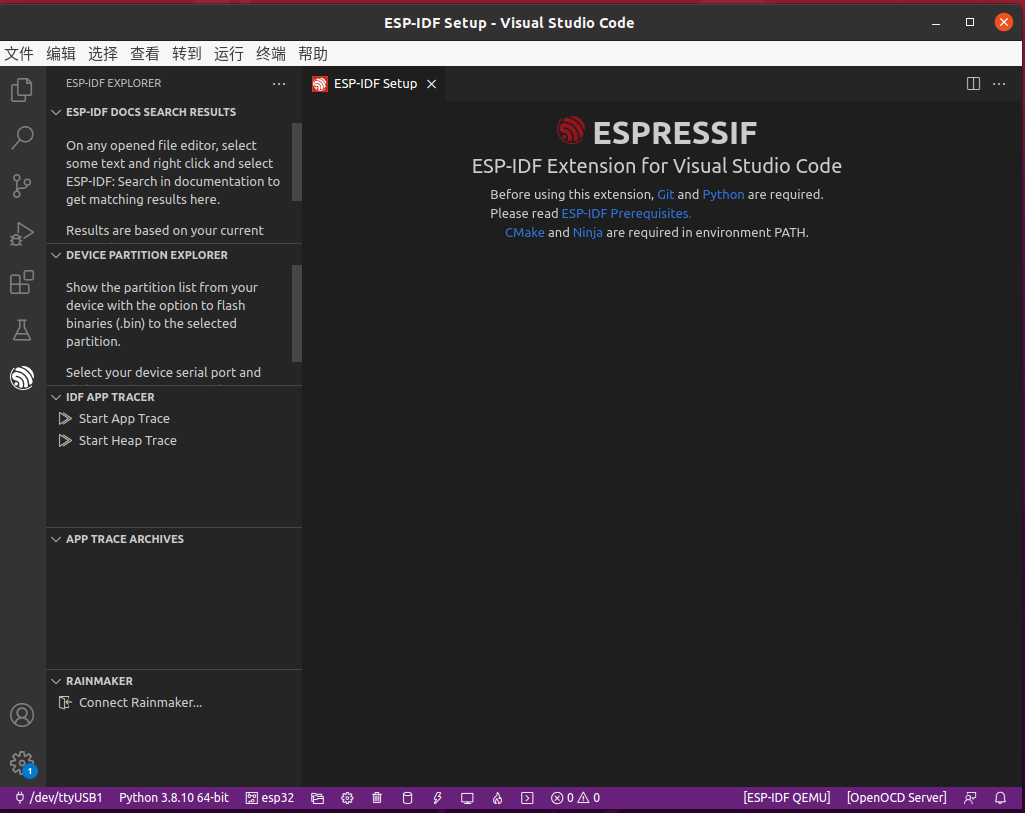Select the ESP-IDF Explorer Espressif icon

(x=22, y=378)
